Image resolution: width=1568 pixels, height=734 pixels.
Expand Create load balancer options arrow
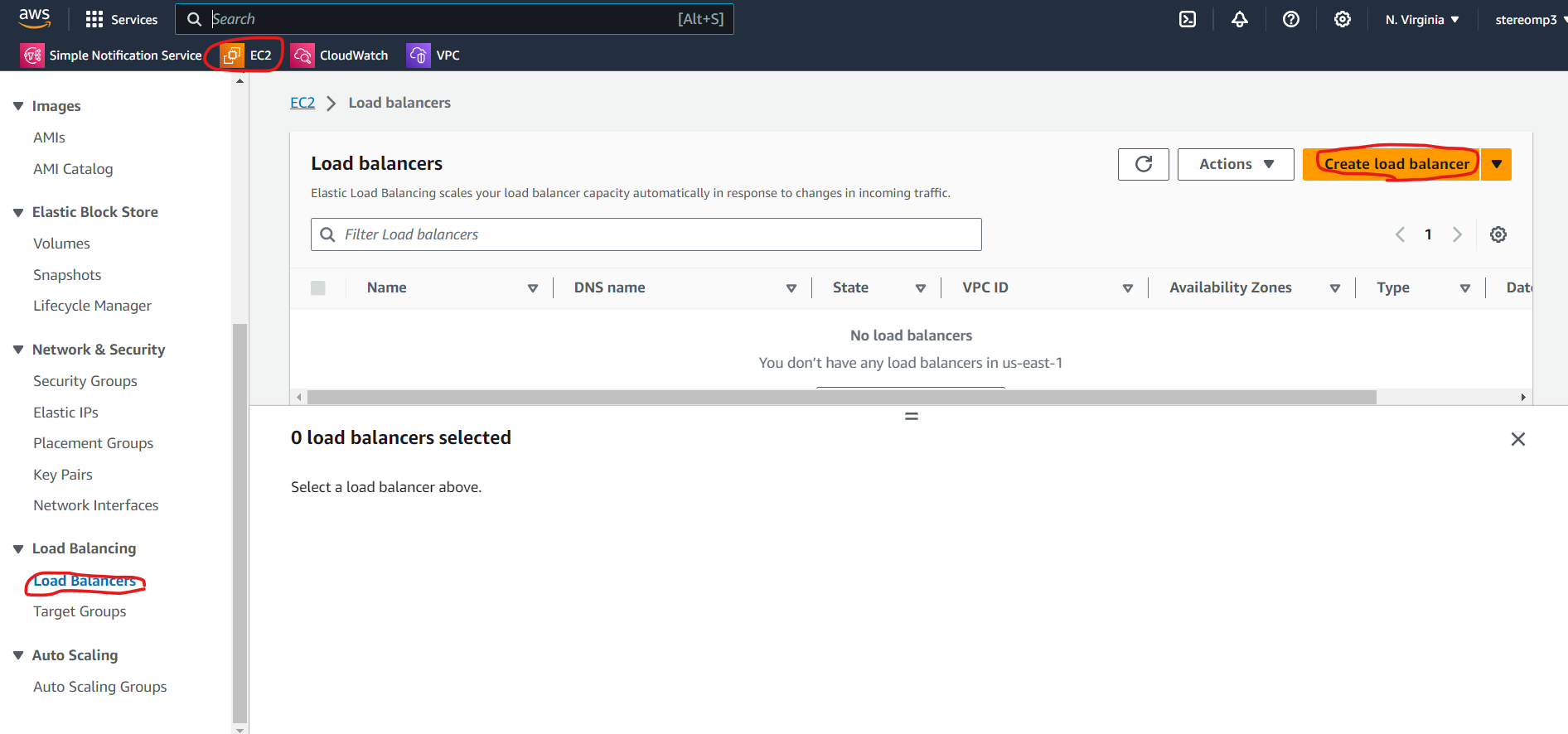tap(1497, 164)
